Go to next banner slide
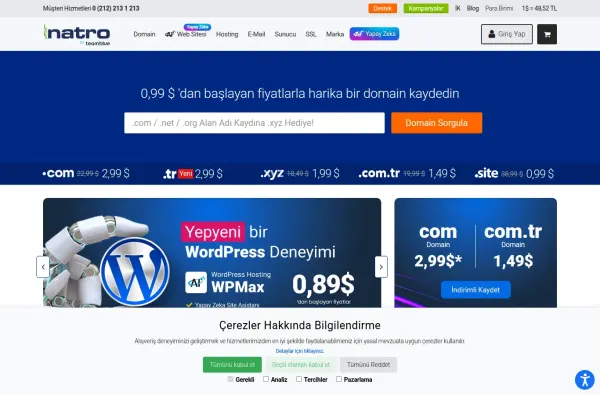 tap(381, 267)
